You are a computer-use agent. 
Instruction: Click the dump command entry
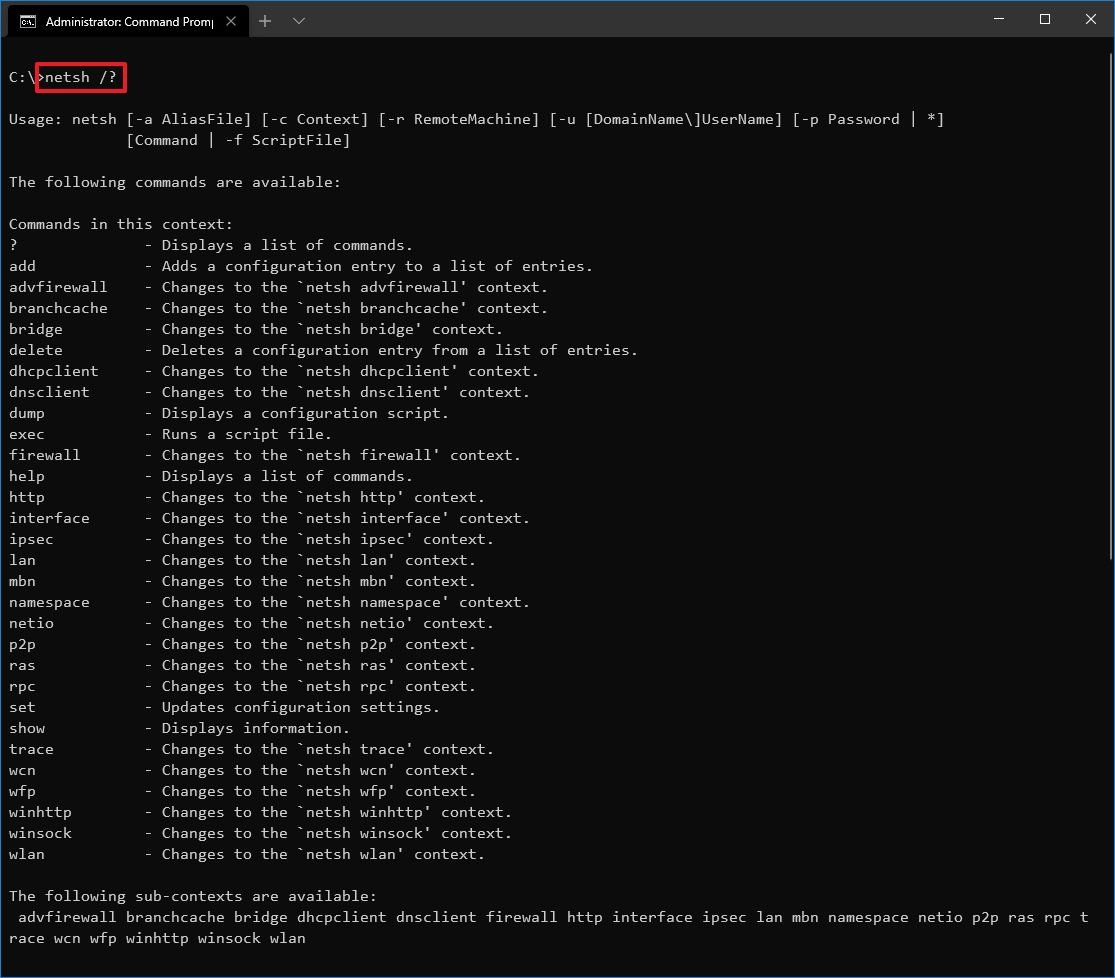26,412
